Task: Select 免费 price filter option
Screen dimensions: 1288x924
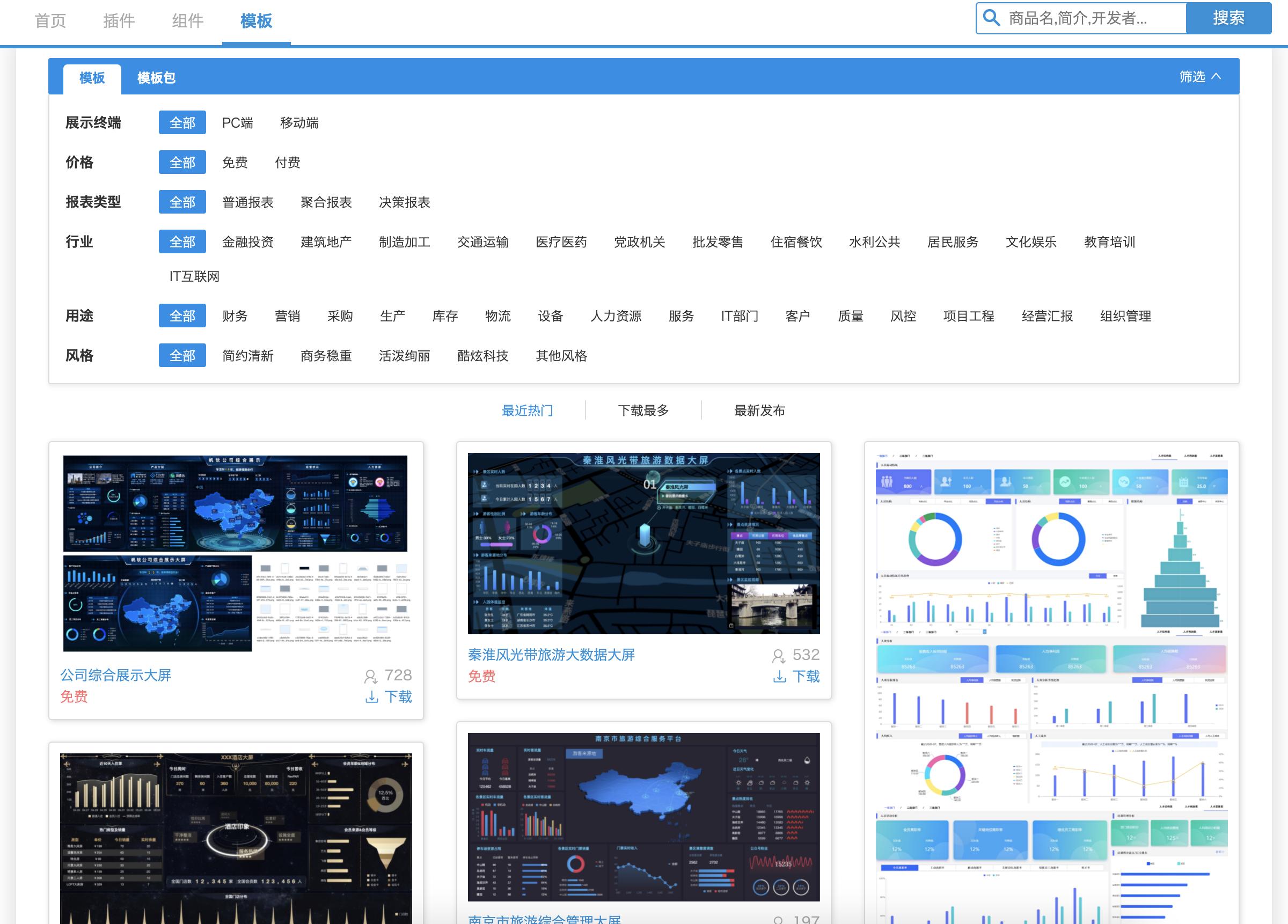Action: tap(235, 163)
